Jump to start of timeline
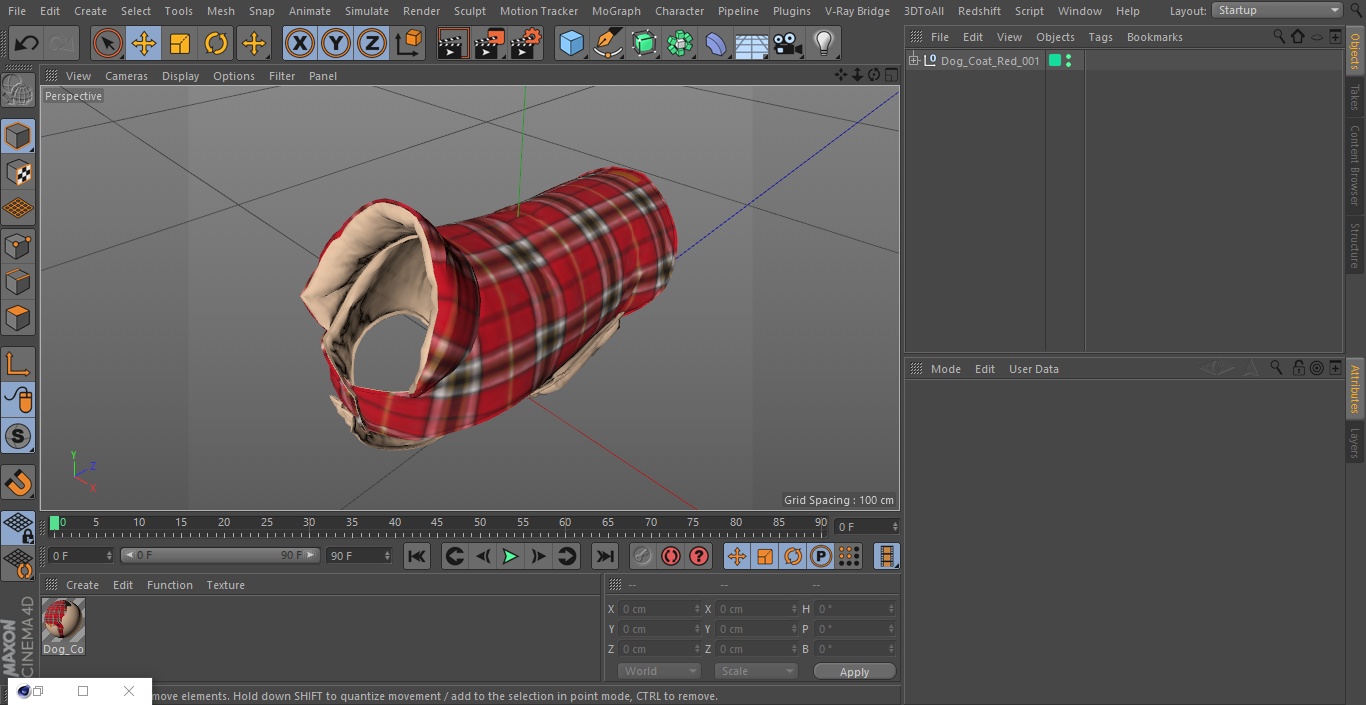 (417, 556)
